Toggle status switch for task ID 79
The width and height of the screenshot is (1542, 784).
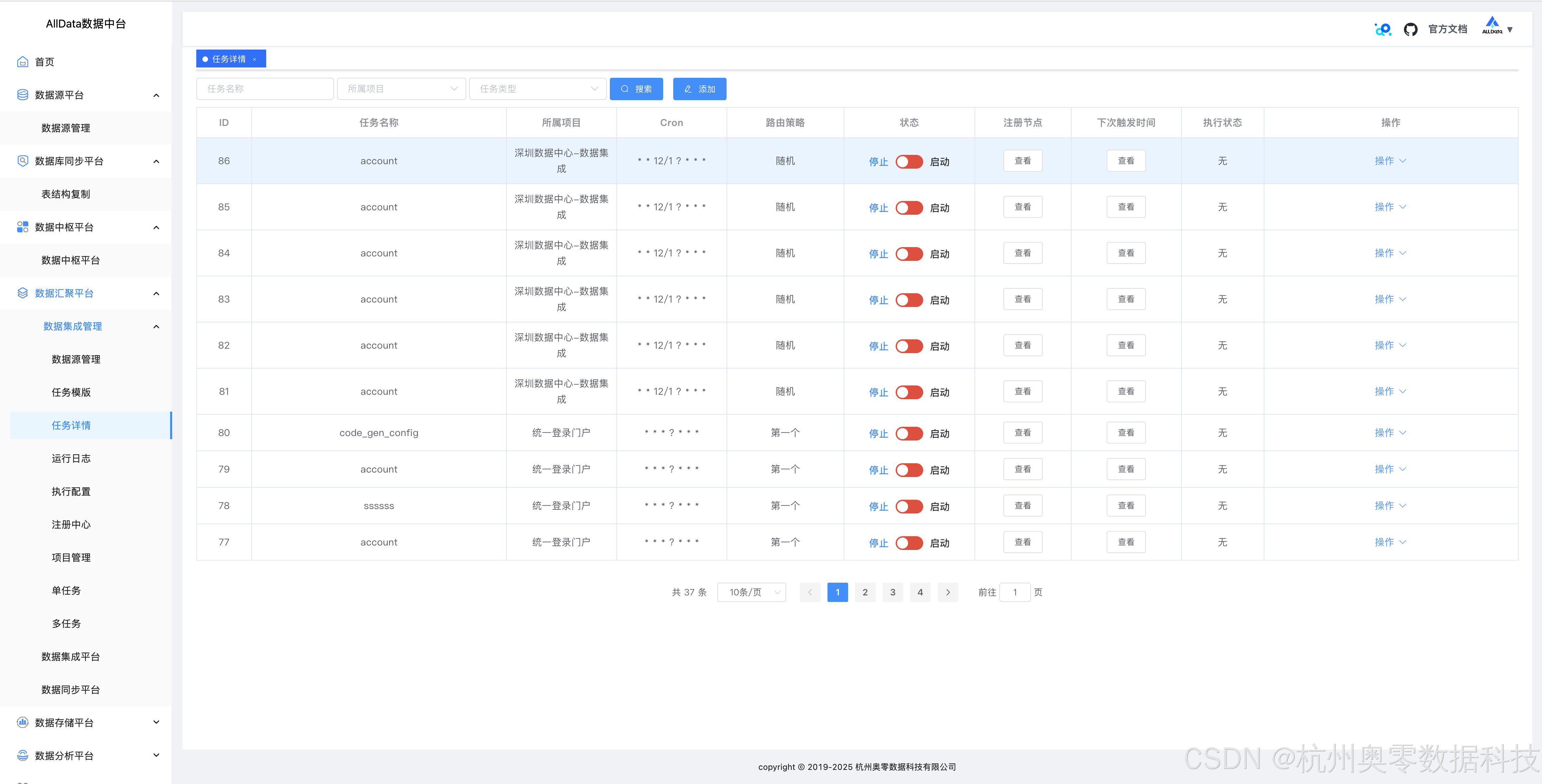coord(909,470)
